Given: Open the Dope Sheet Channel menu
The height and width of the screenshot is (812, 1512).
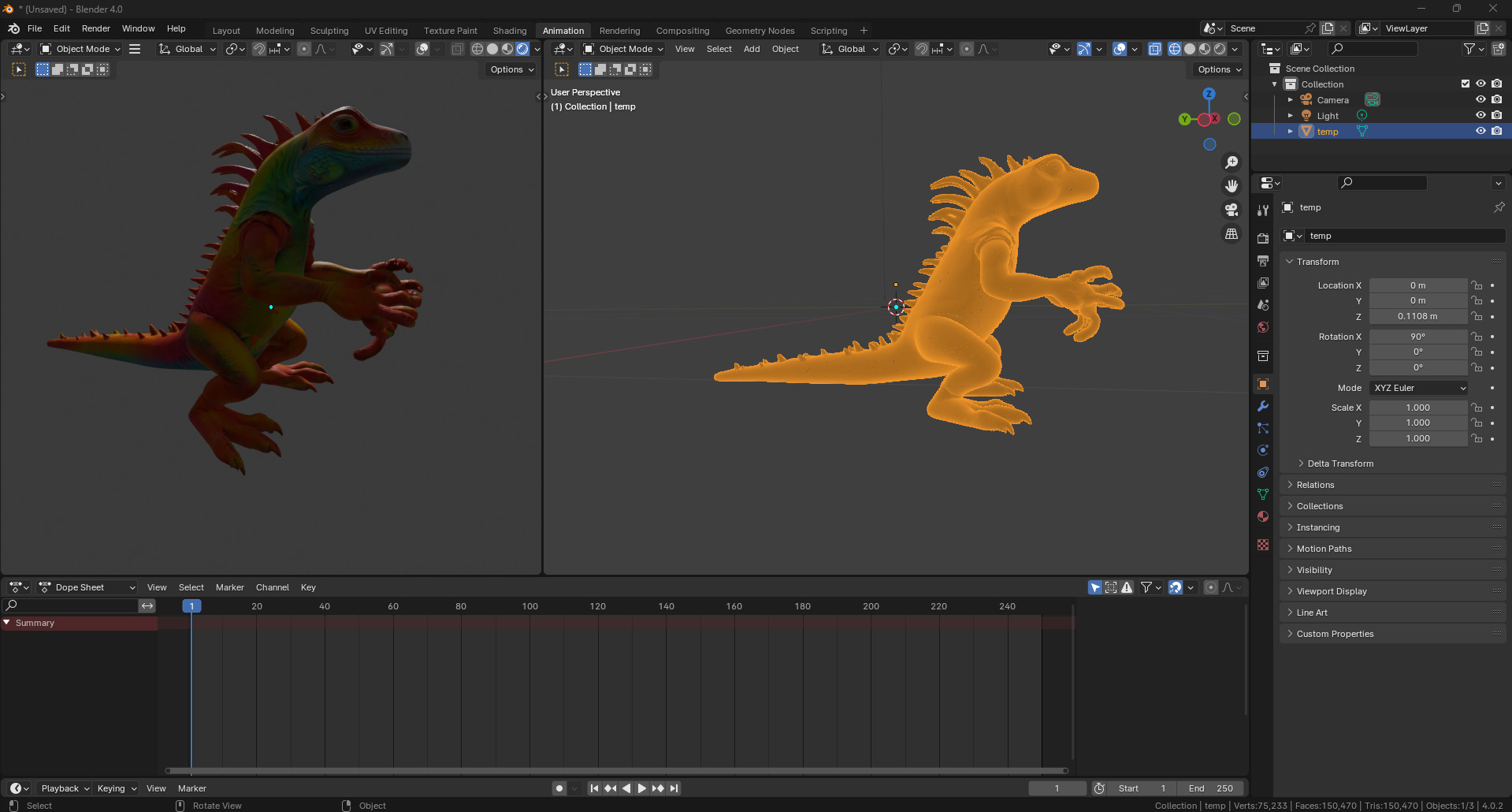Looking at the screenshot, I should [x=273, y=587].
